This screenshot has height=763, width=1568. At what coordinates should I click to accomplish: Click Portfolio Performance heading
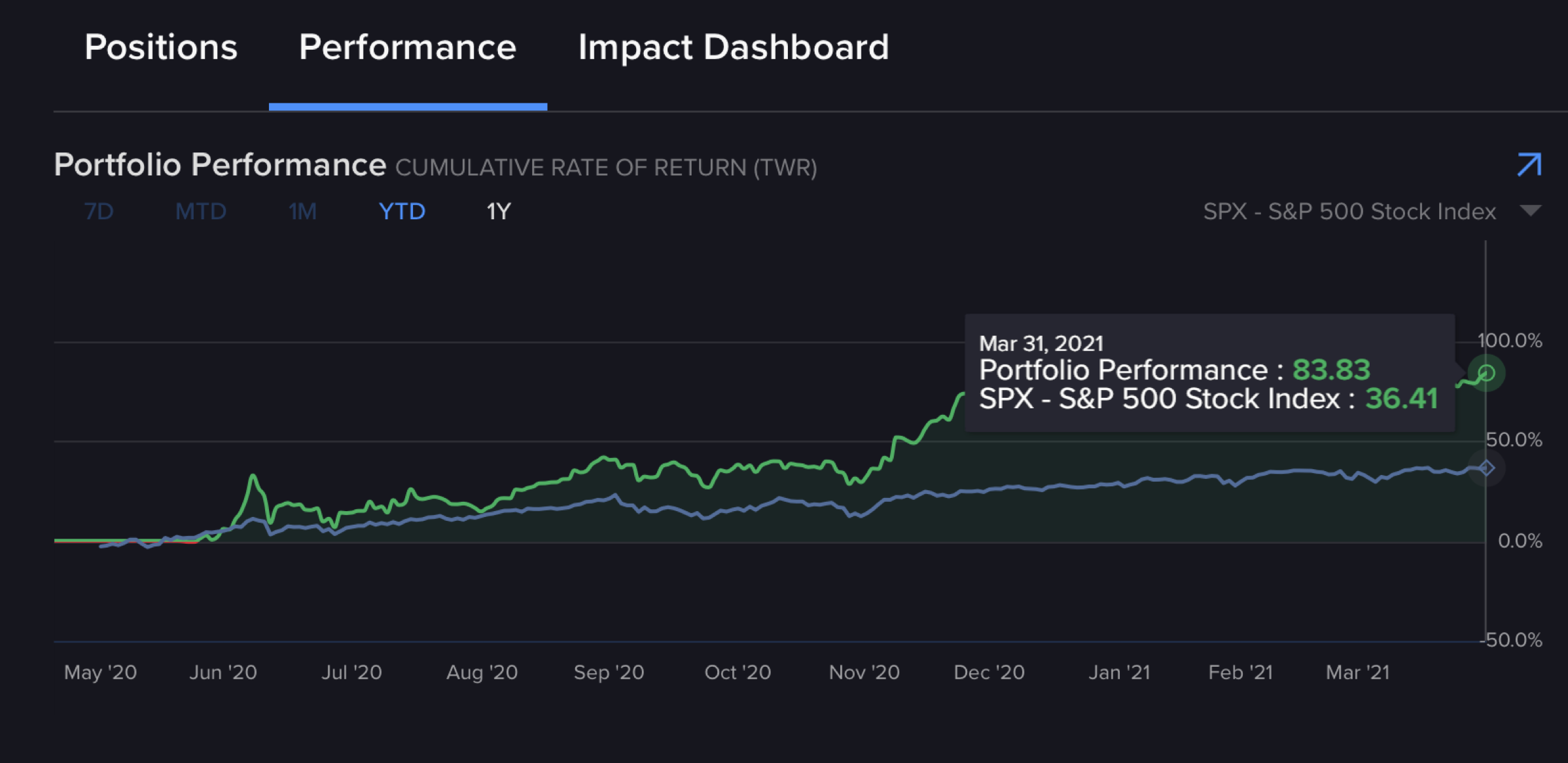pos(220,164)
